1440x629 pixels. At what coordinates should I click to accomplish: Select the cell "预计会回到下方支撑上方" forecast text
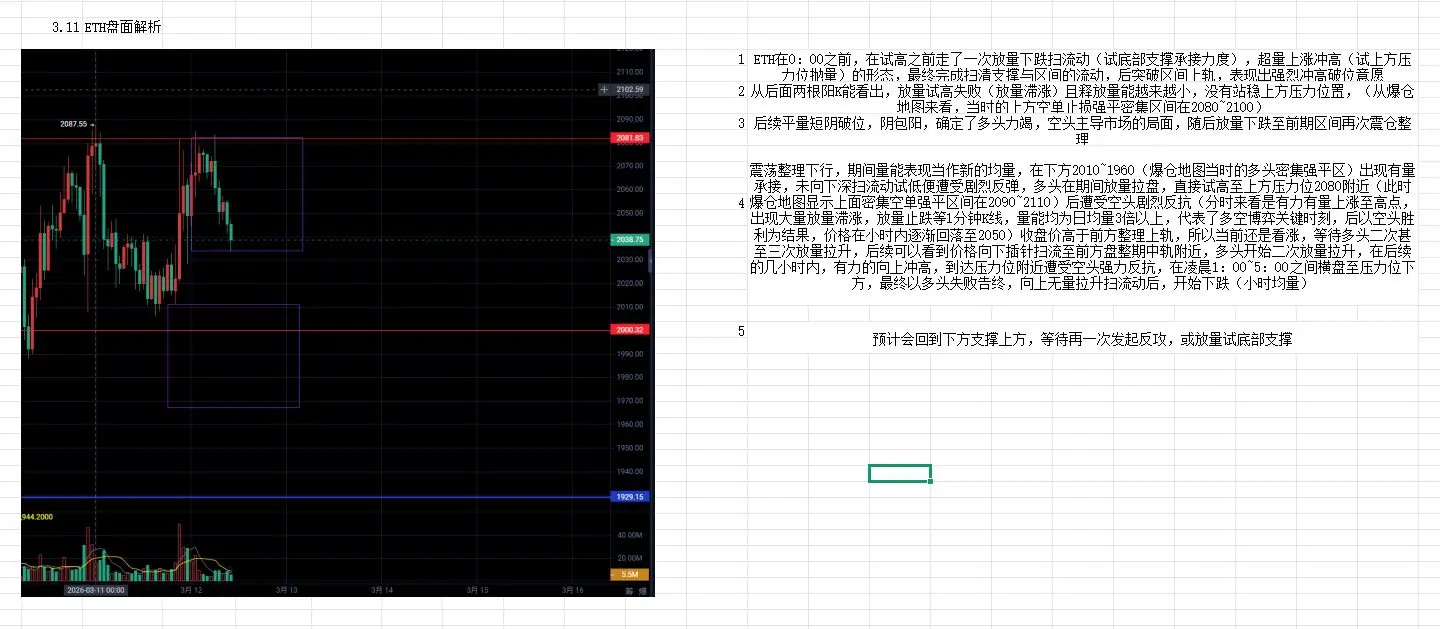(1082, 340)
